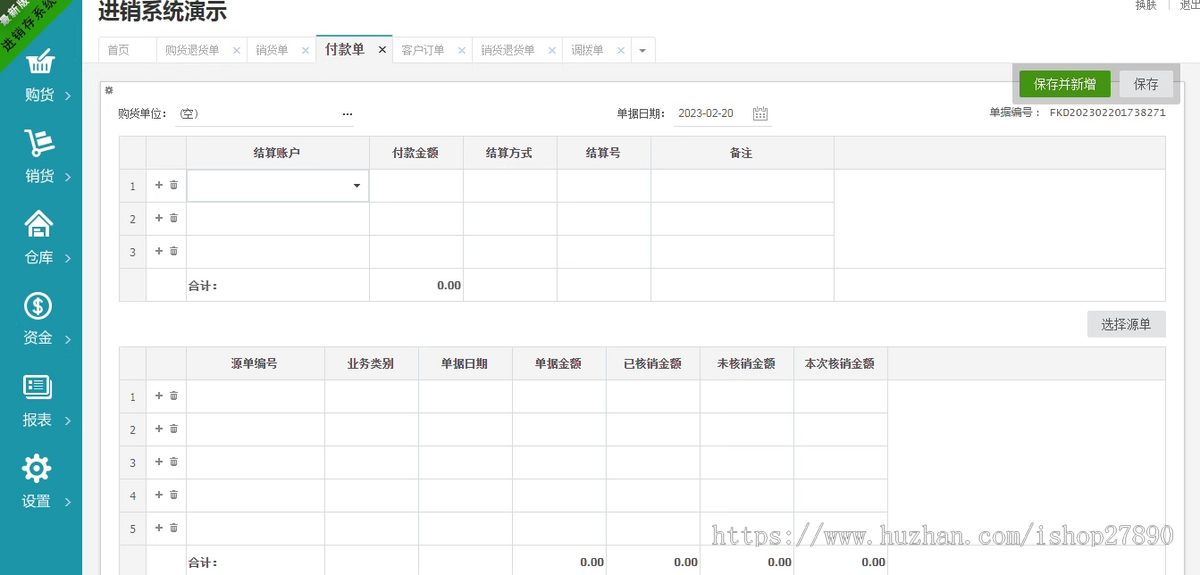Open the calendar icon beside 单据日期
The height and width of the screenshot is (575, 1200).
(760, 114)
